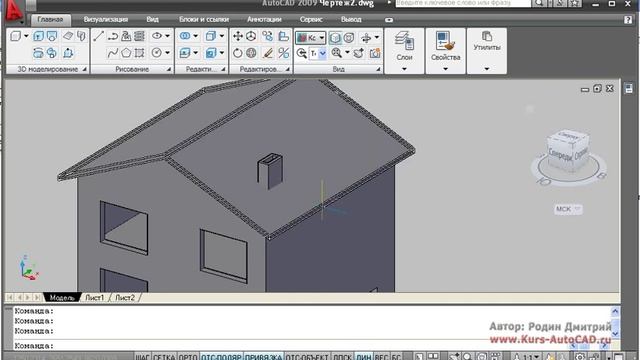
Task: Expand the Слои layers panel dropdown
Action: tap(404, 69)
